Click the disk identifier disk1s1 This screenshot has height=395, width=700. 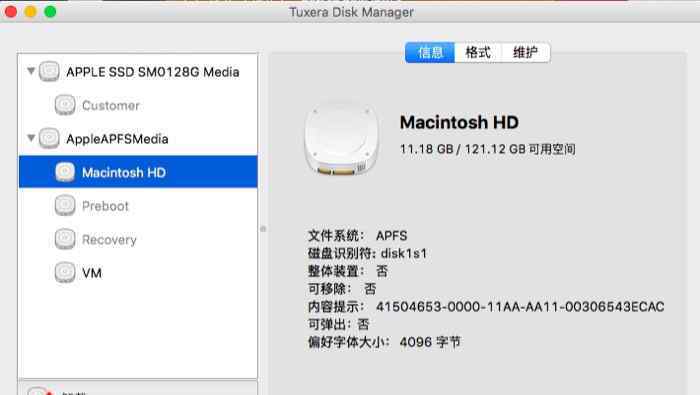click(404, 254)
